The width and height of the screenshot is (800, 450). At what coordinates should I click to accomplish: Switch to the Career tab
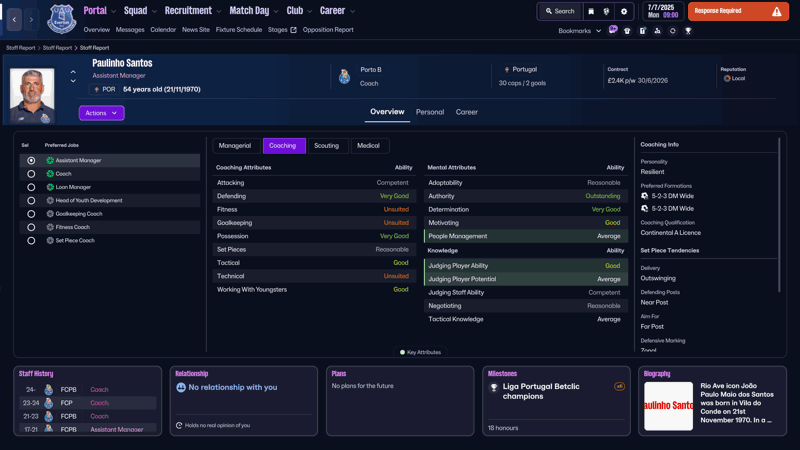[467, 112]
